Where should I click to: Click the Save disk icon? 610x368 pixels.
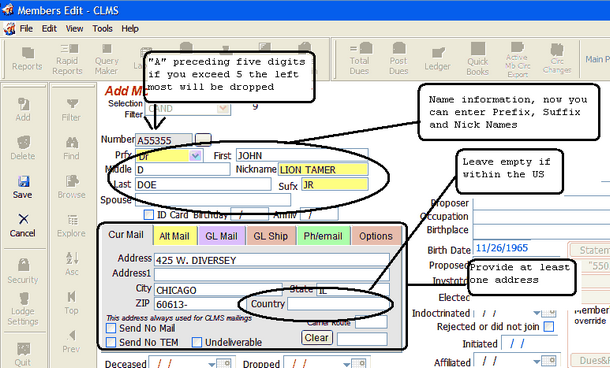pos(23,182)
